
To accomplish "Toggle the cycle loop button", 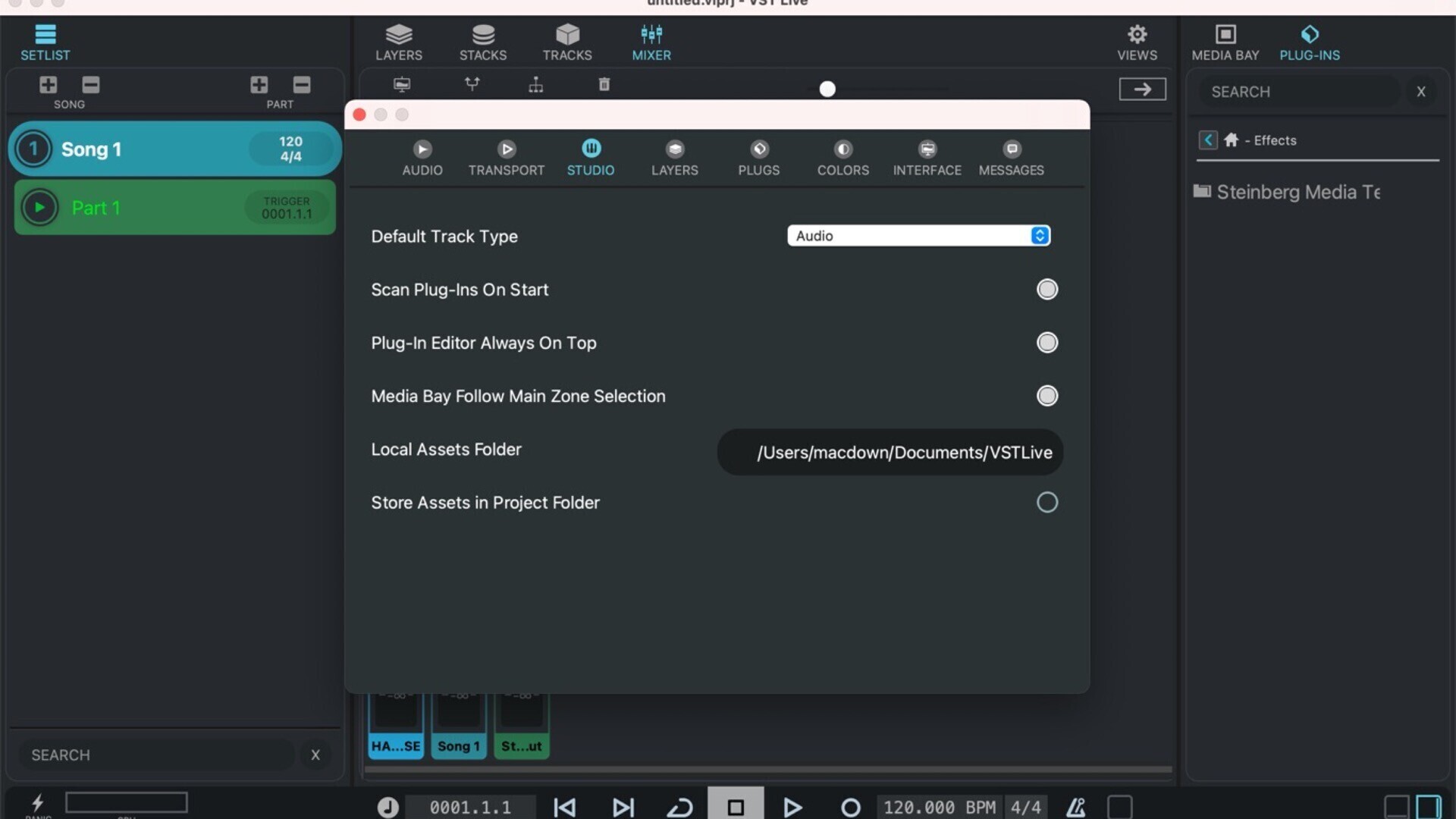I will 679,808.
